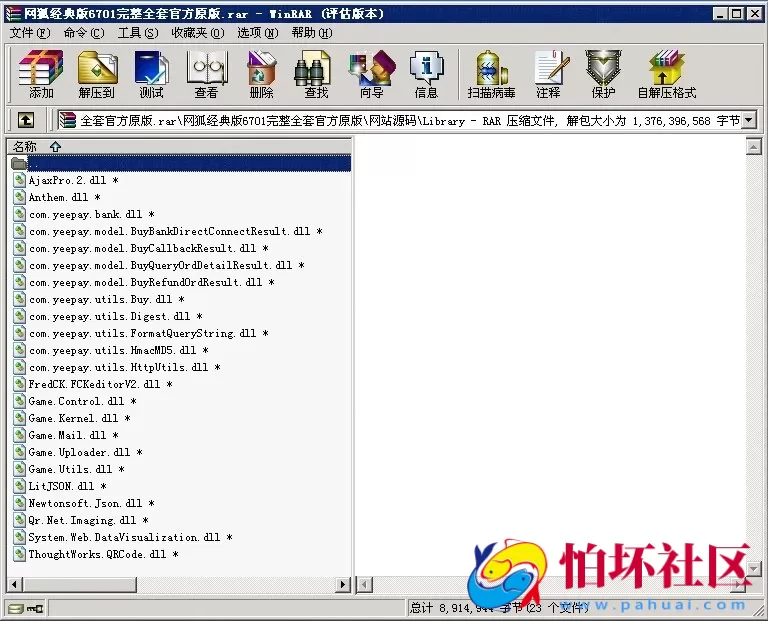The image size is (768, 621).
Task: Click the key icon in status bar
Action: [34, 609]
